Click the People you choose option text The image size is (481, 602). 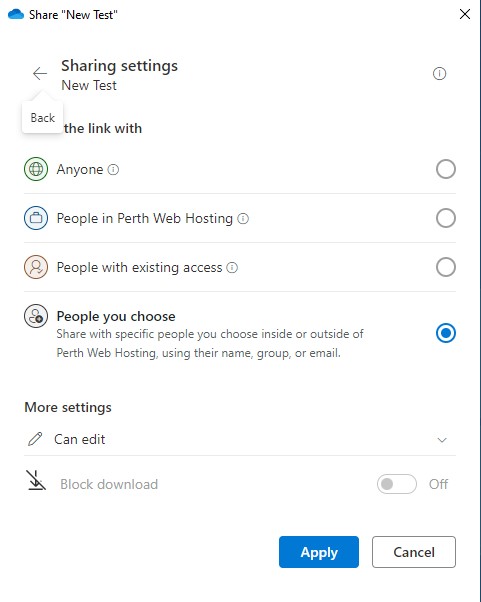coord(116,316)
